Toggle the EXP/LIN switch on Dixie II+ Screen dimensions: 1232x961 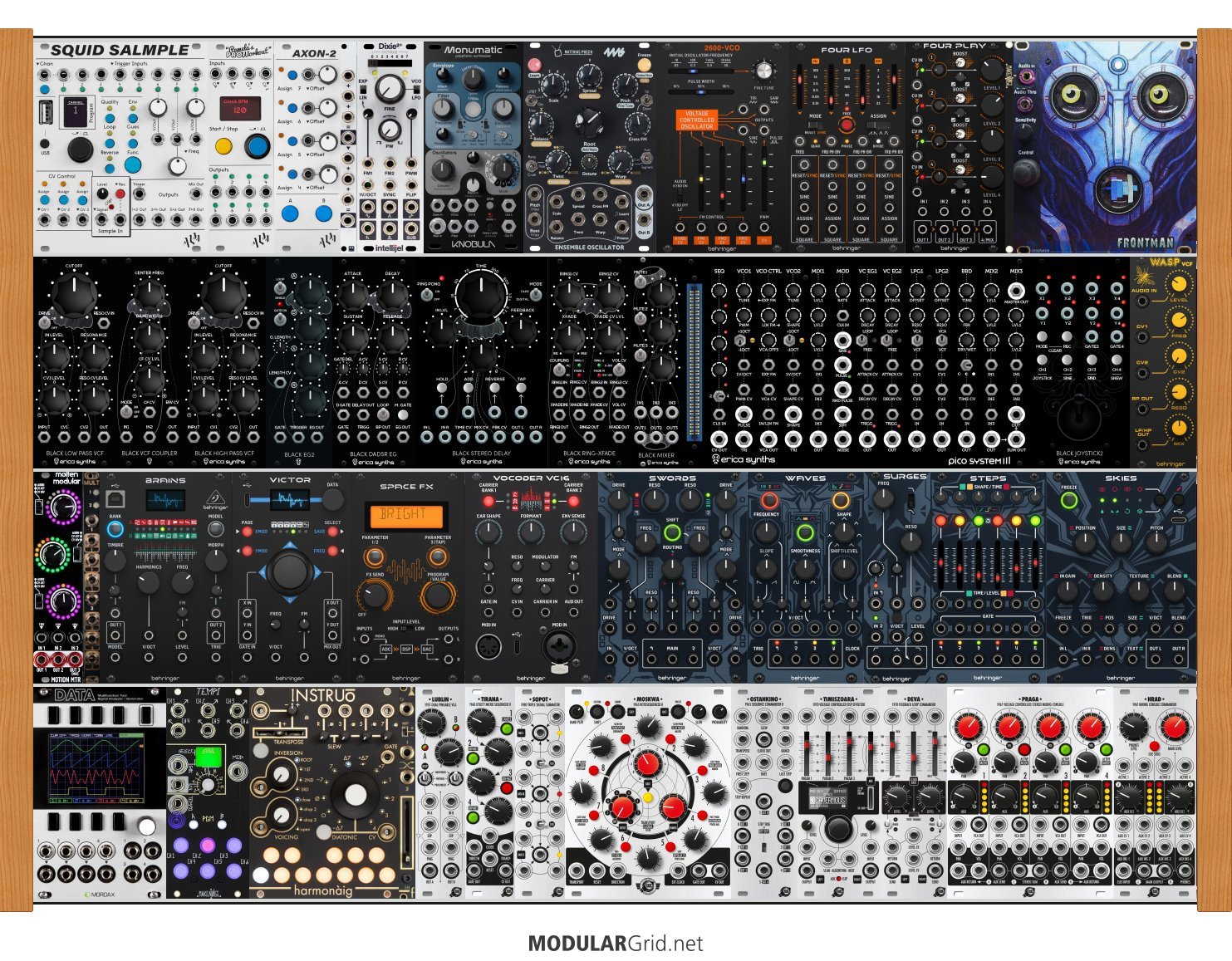[363, 90]
